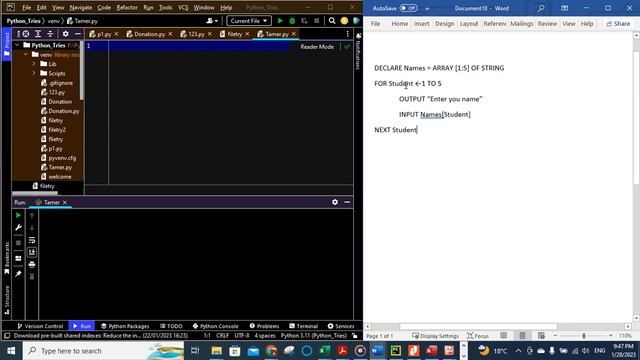Open the Insert ribbon tab in Word
Viewport: 640px width, 360px height.
pyautogui.click(x=422, y=24)
